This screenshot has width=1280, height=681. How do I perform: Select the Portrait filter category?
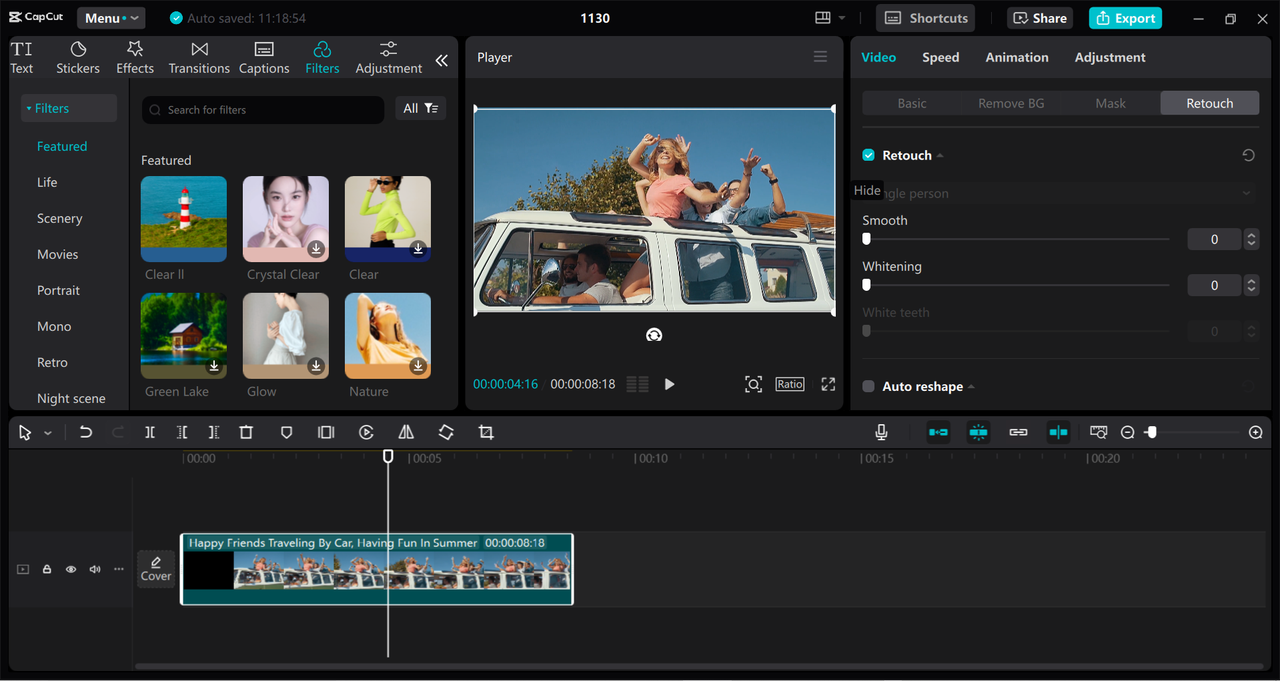59,290
